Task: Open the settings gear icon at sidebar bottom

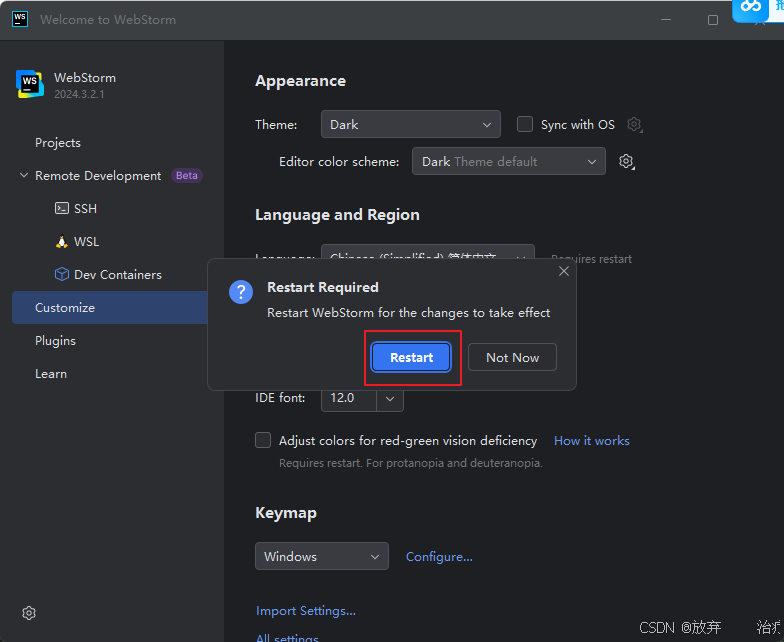Action: pos(29,613)
